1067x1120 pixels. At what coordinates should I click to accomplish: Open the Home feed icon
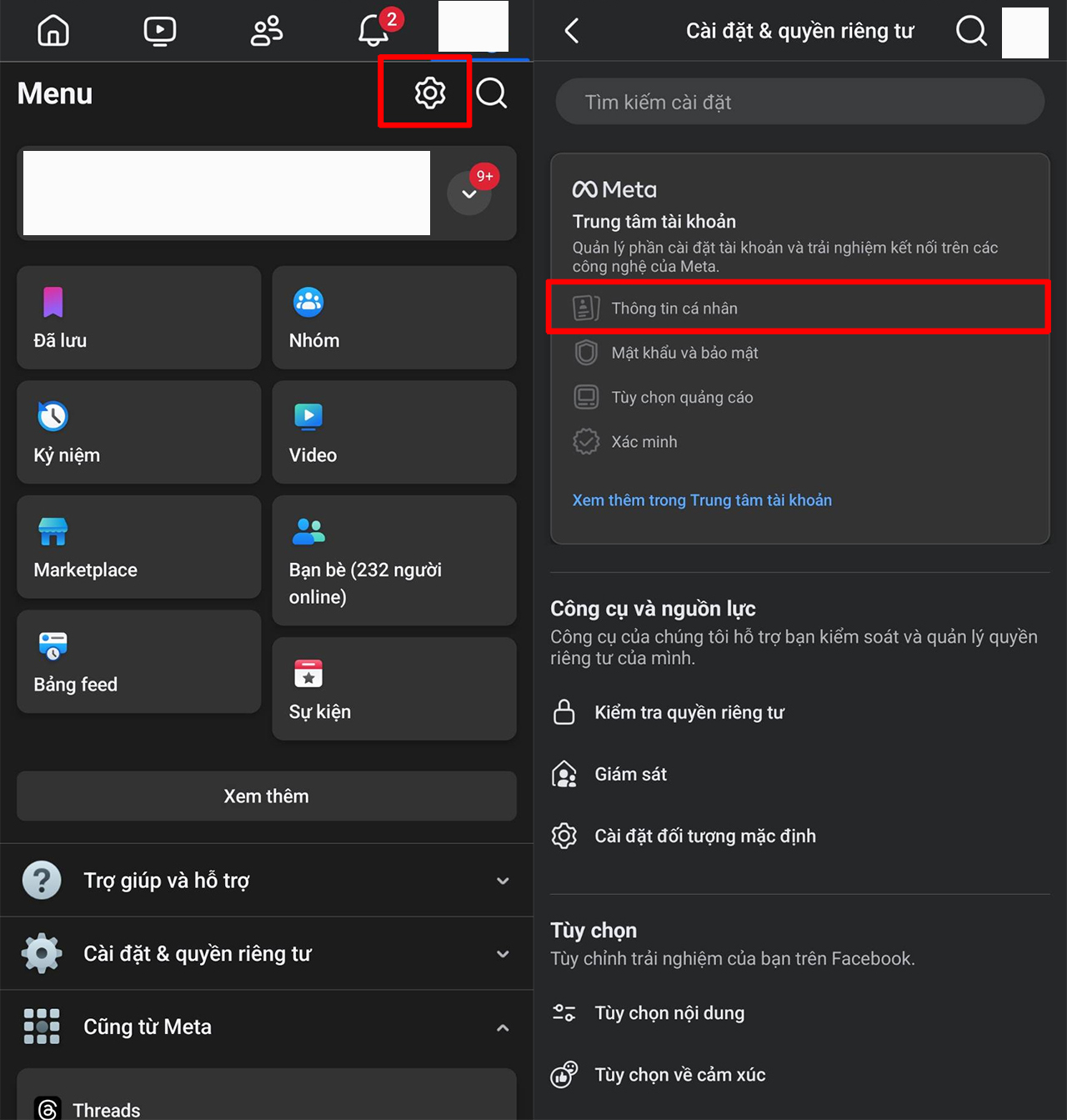click(53, 31)
